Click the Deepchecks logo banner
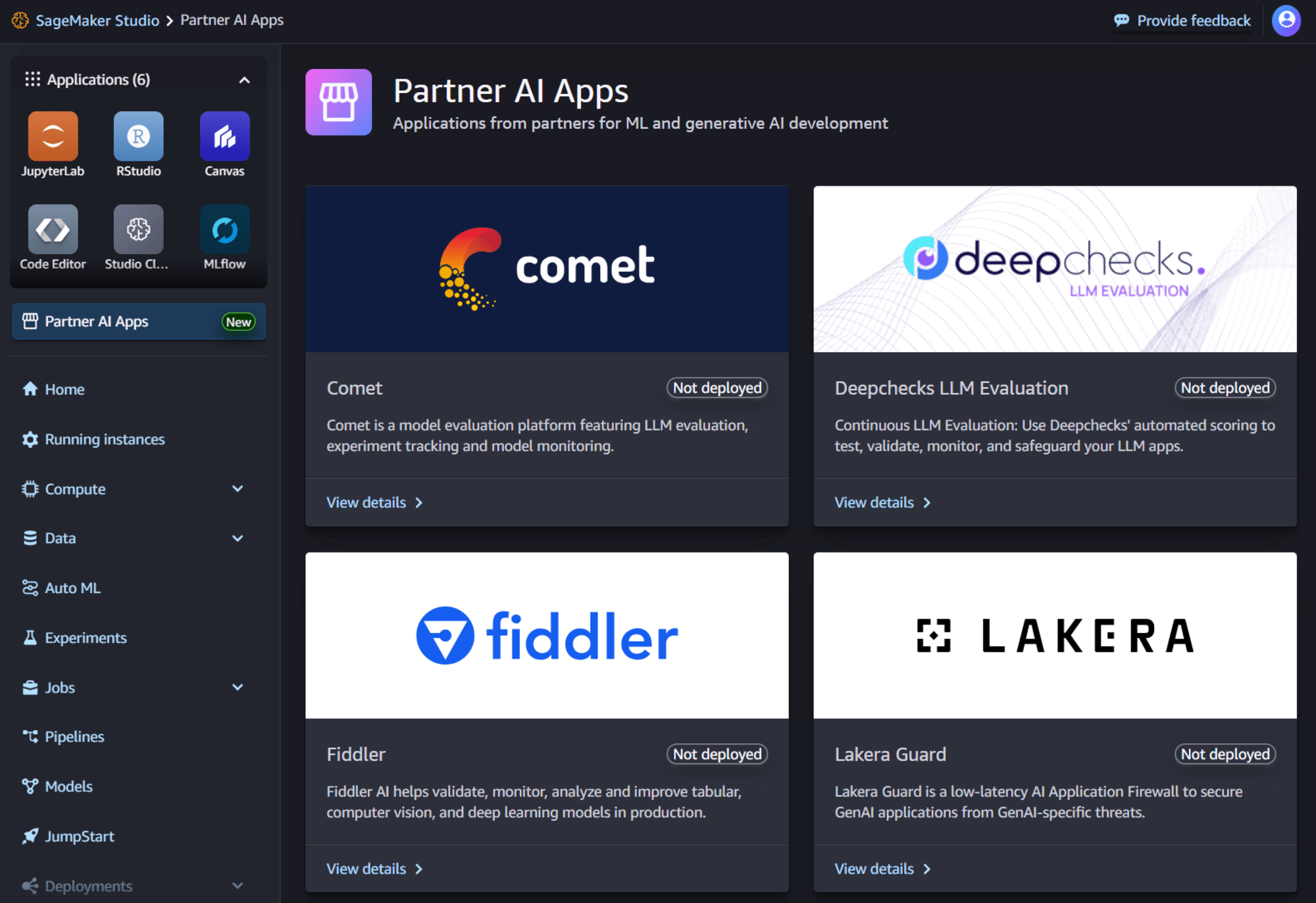Image resolution: width=1316 pixels, height=903 pixels. click(x=1055, y=269)
